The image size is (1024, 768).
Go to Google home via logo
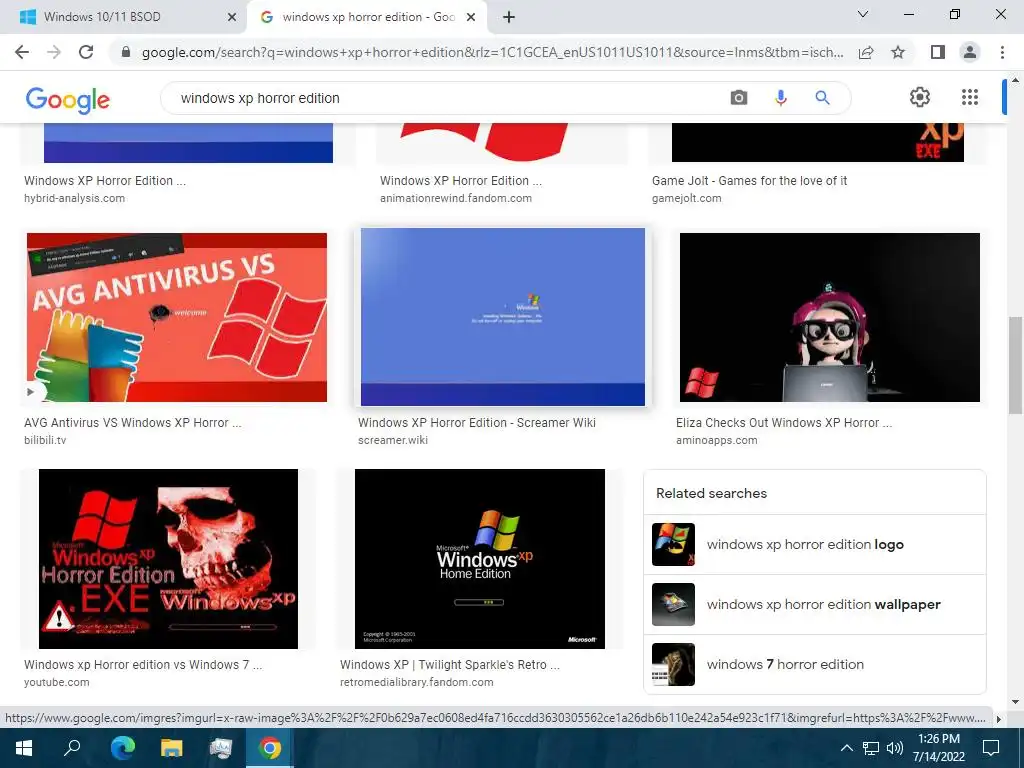point(67,99)
